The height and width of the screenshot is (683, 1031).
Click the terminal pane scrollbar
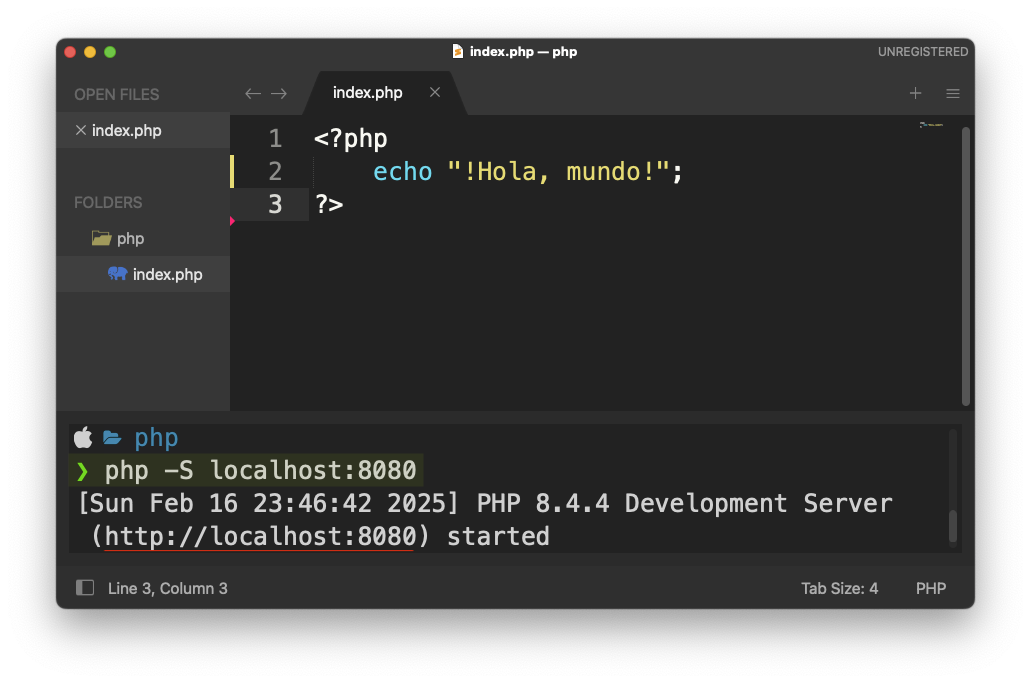point(953,525)
